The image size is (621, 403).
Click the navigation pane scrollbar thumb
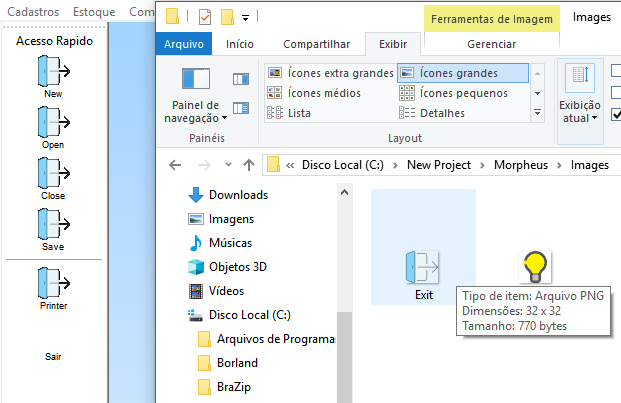click(x=345, y=357)
